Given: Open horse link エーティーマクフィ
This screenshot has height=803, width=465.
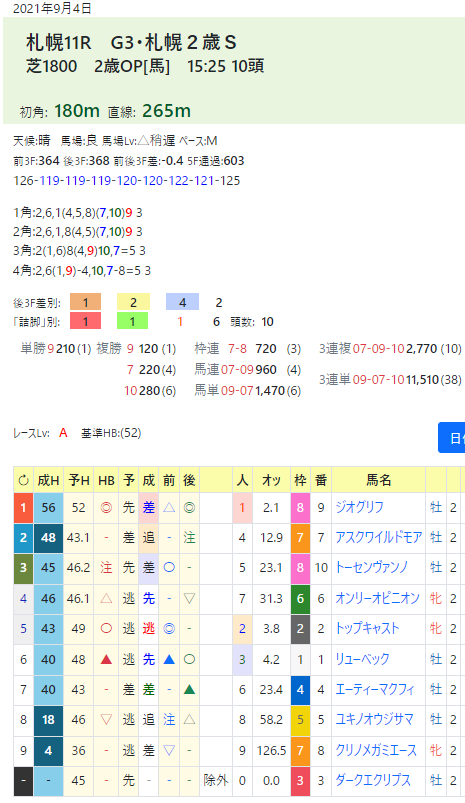Looking at the screenshot, I should pos(374,689).
